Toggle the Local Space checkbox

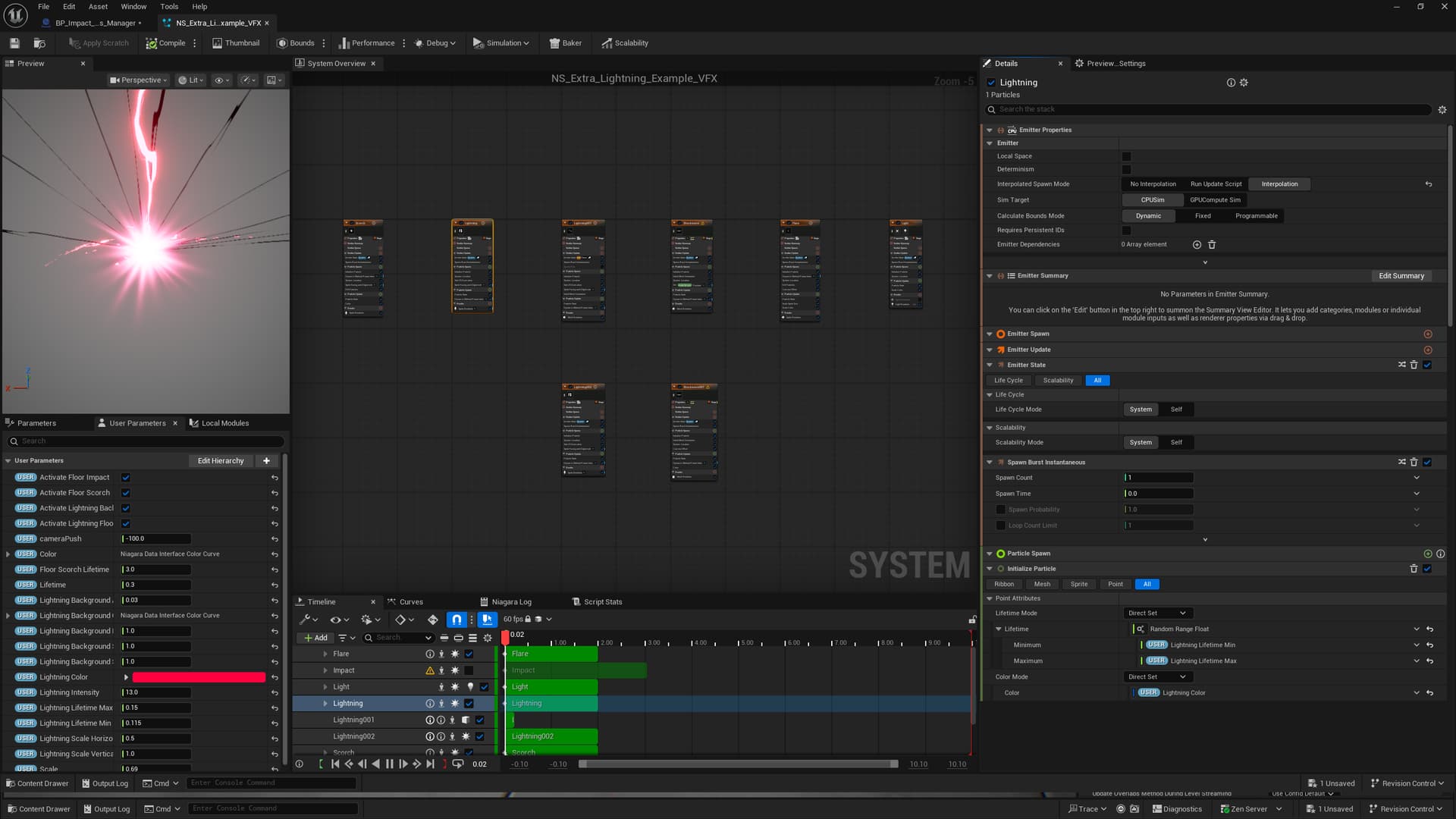(x=1126, y=156)
